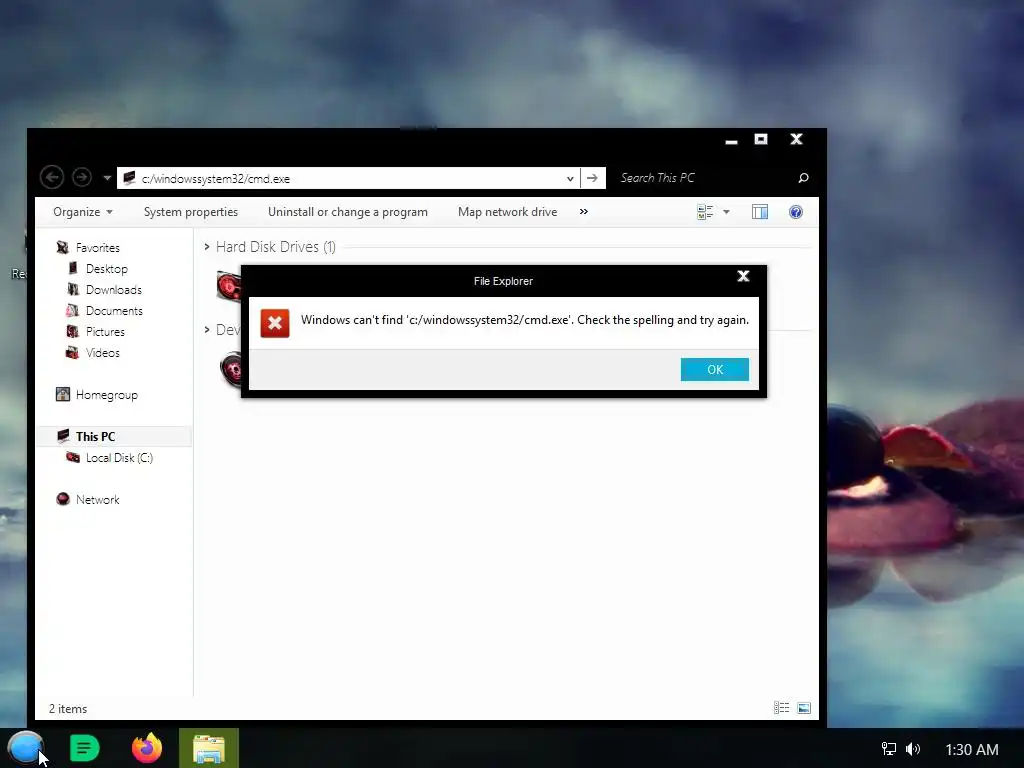This screenshot has height=768, width=1024.
Task: Open the Organize menu
Action: click(82, 212)
